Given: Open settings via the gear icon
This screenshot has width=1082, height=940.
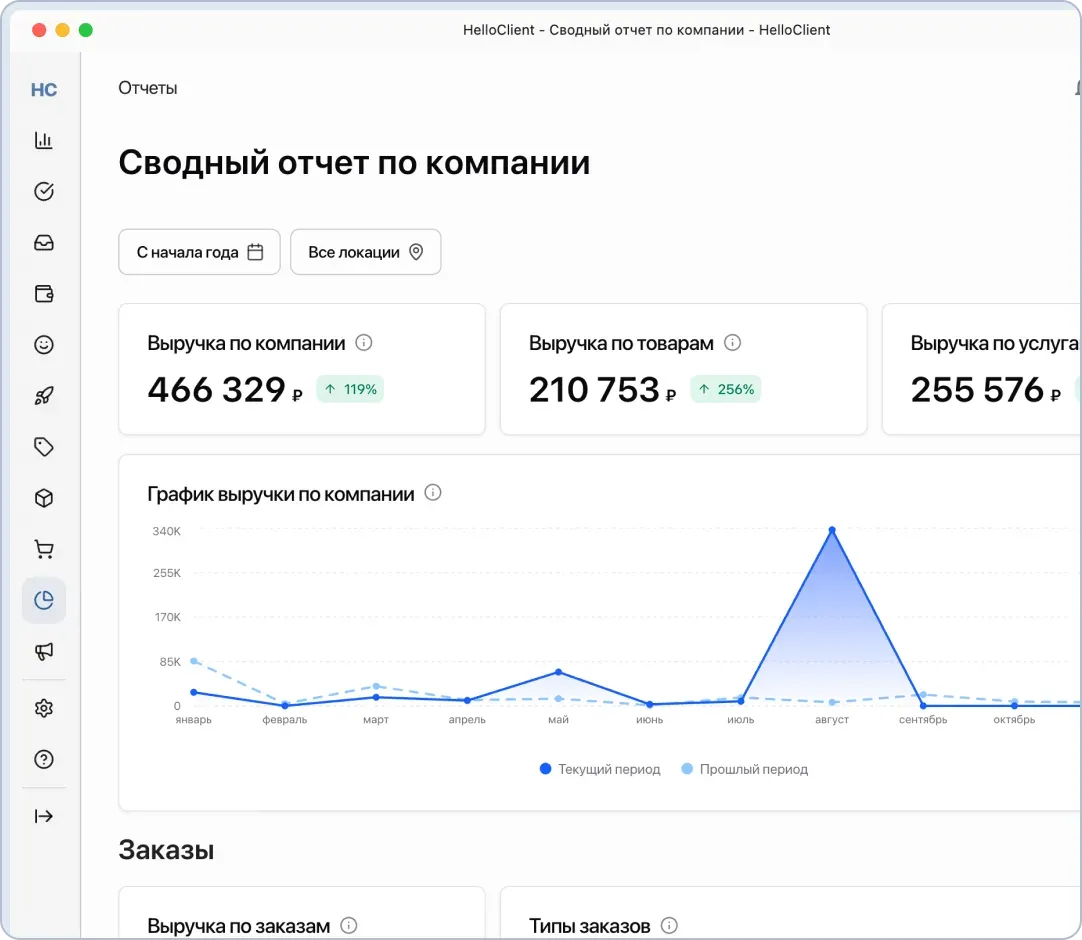Looking at the screenshot, I should click(x=44, y=708).
